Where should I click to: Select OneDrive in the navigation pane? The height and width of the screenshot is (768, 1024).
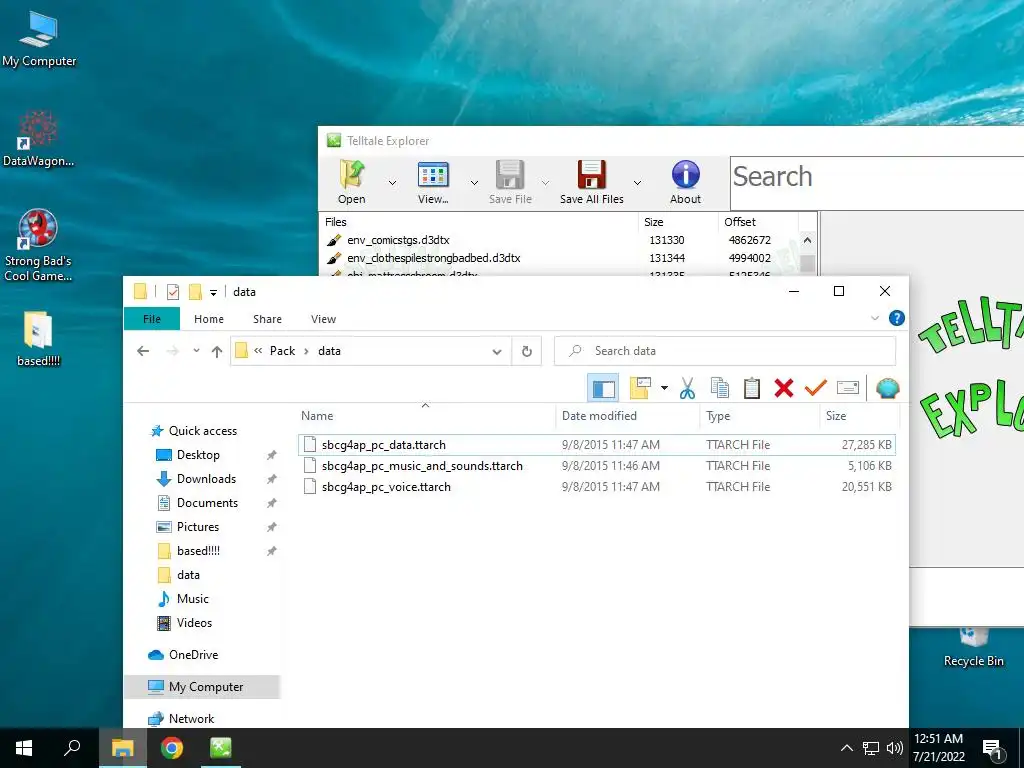(193, 654)
